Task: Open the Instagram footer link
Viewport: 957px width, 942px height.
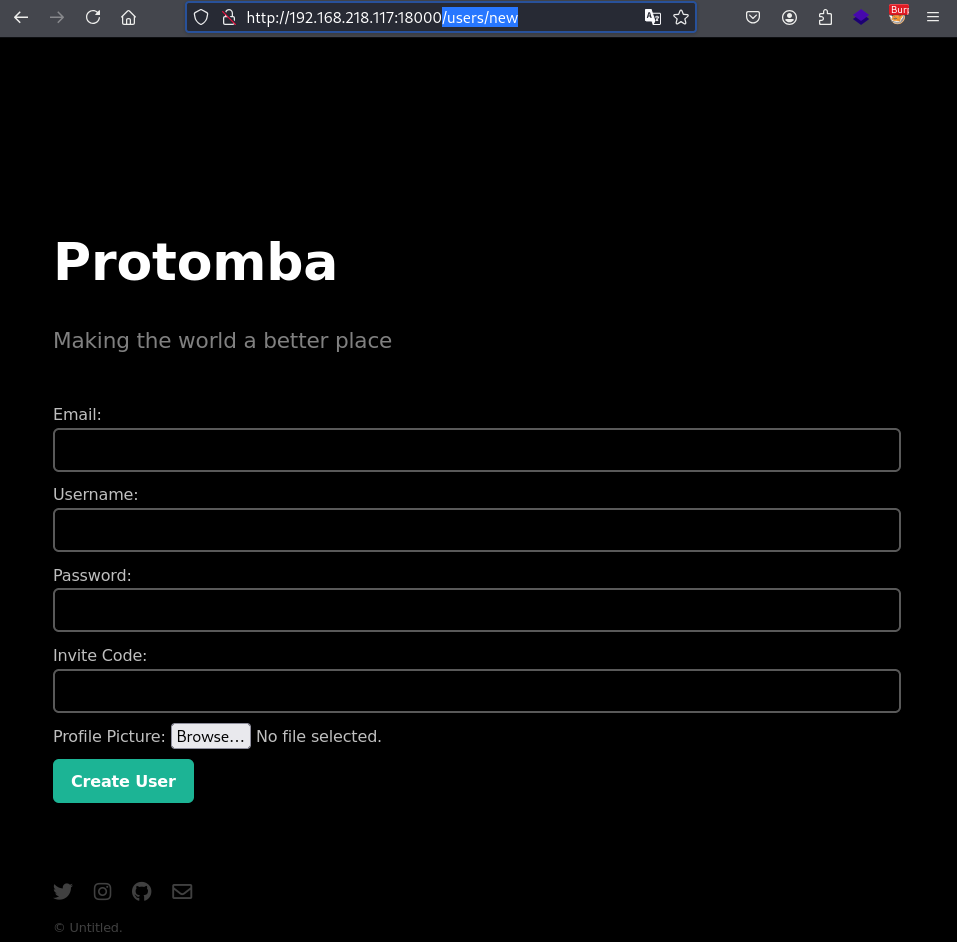Action: click(103, 891)
